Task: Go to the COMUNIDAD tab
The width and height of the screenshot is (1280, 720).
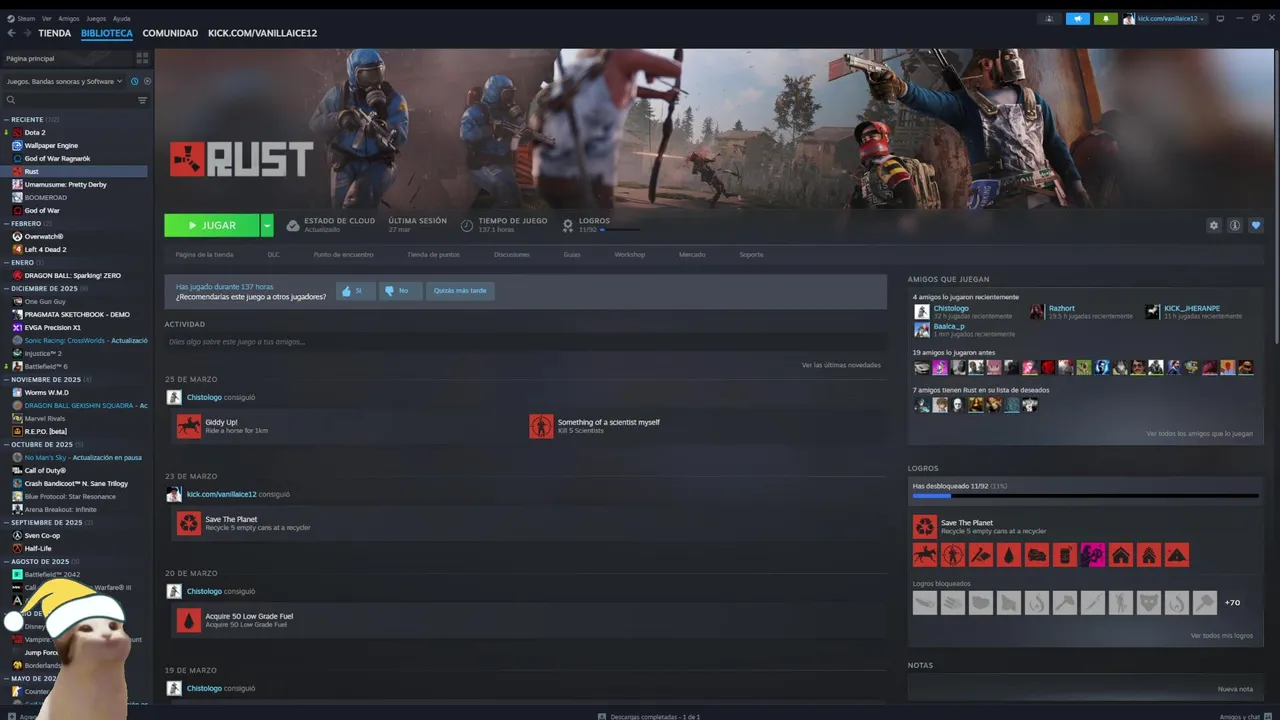Action: pos(170,33)
